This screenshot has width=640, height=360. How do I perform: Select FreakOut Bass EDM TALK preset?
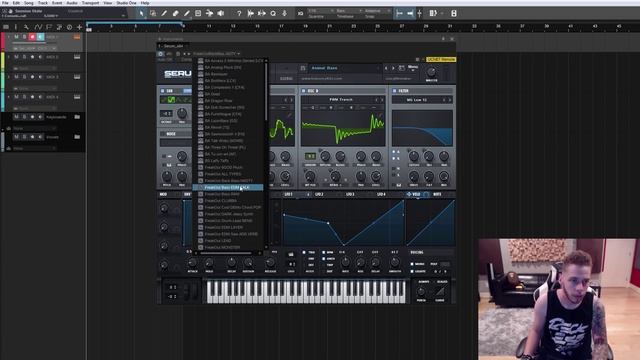pyautogui.click(x=228, y=187)
